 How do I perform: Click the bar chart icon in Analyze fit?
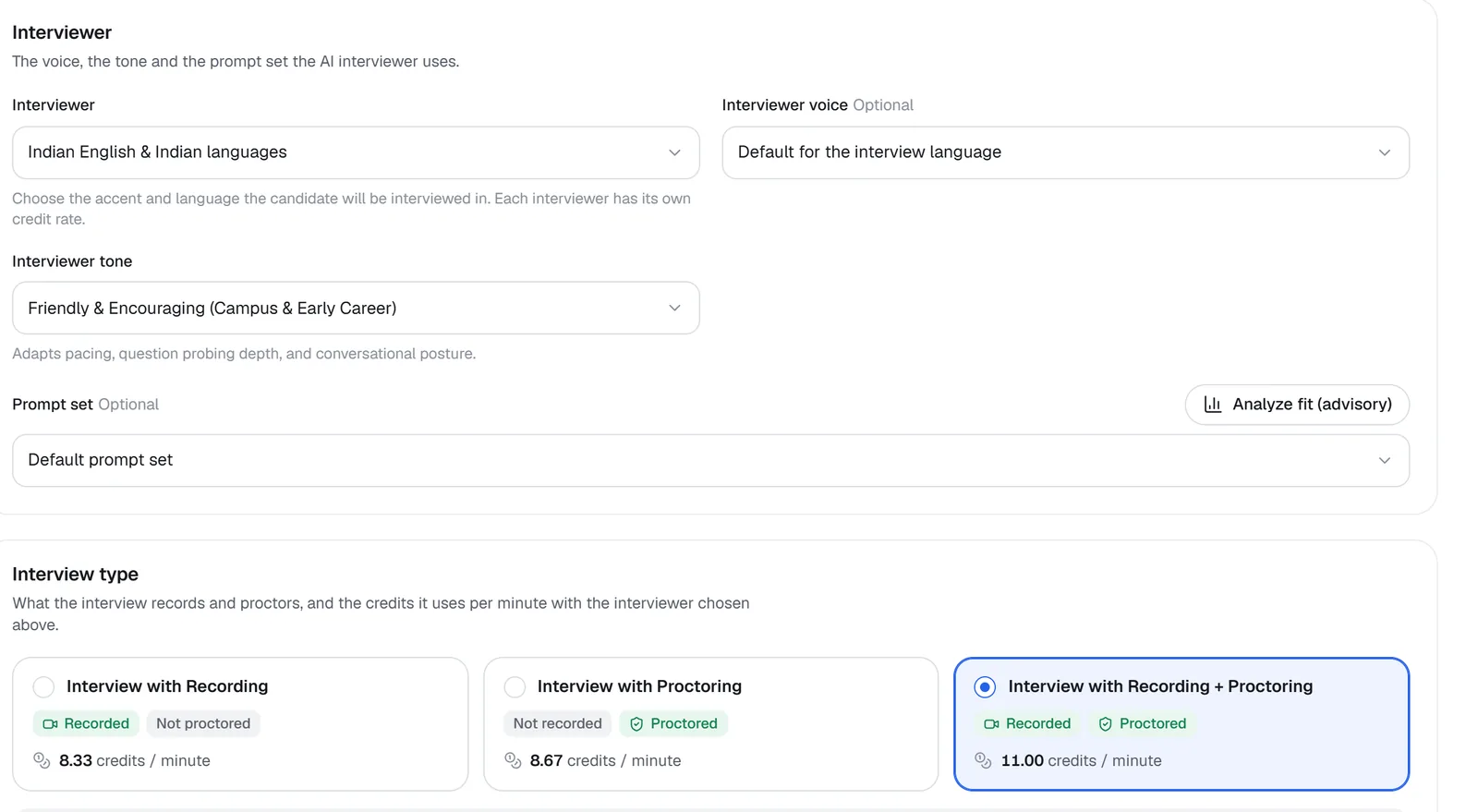pos(1213,405)
